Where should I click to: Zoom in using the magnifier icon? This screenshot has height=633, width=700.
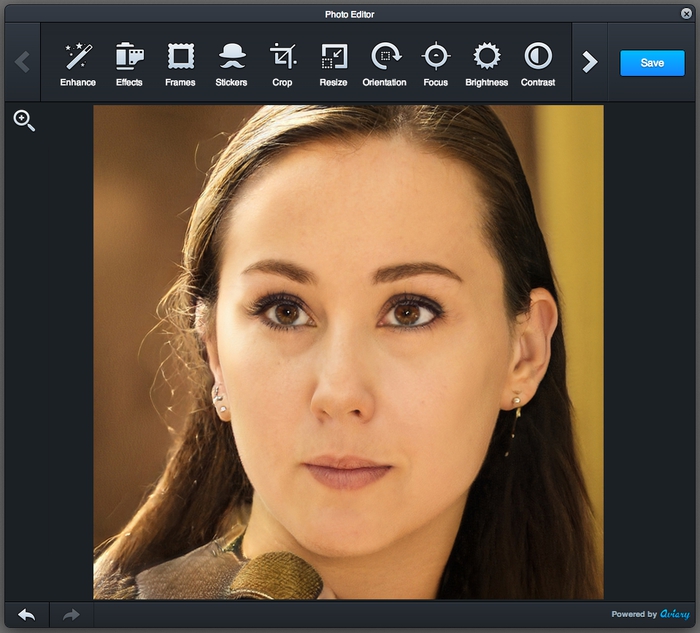click(x=24, y=121)
